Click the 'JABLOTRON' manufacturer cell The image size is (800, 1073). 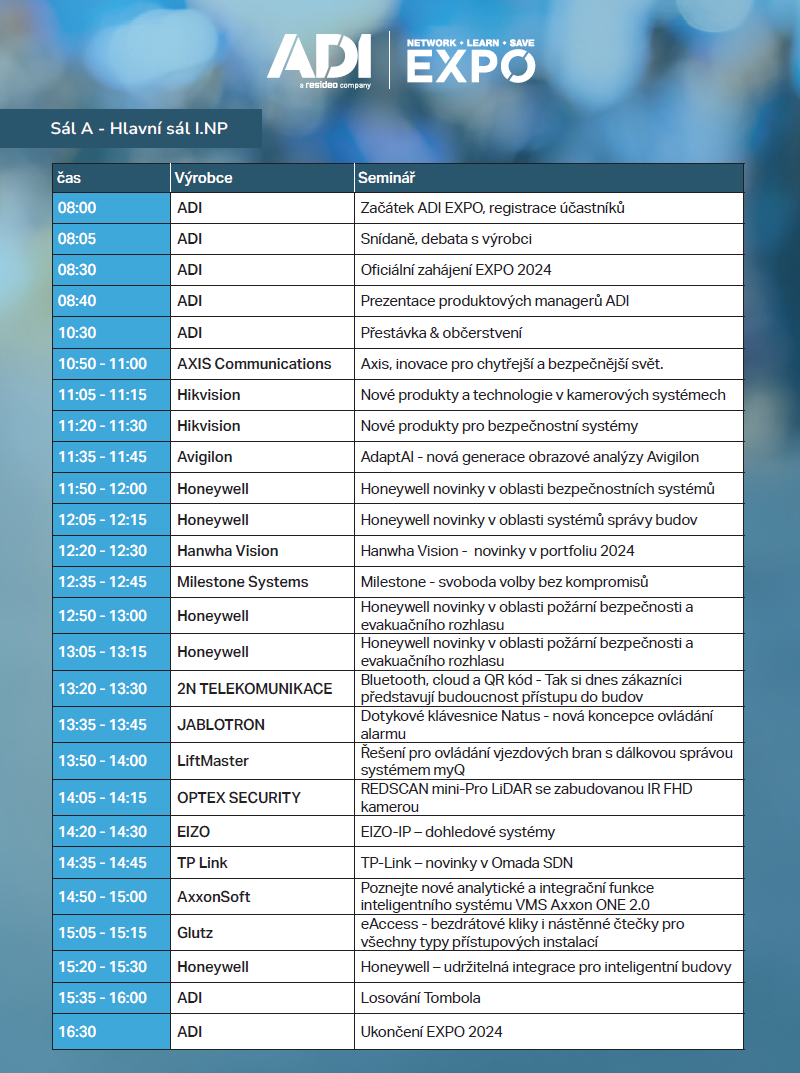click(x=262, y=725)
